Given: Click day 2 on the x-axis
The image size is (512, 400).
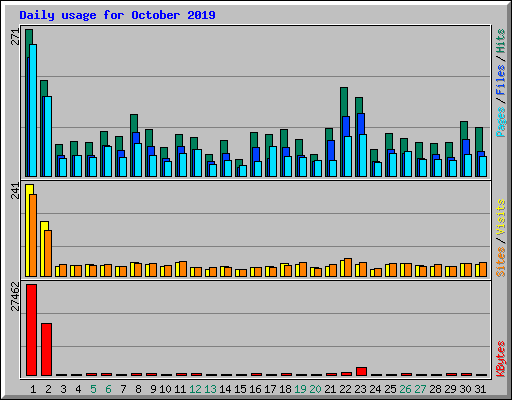Looking at the screenshot, I should (48, 389).
